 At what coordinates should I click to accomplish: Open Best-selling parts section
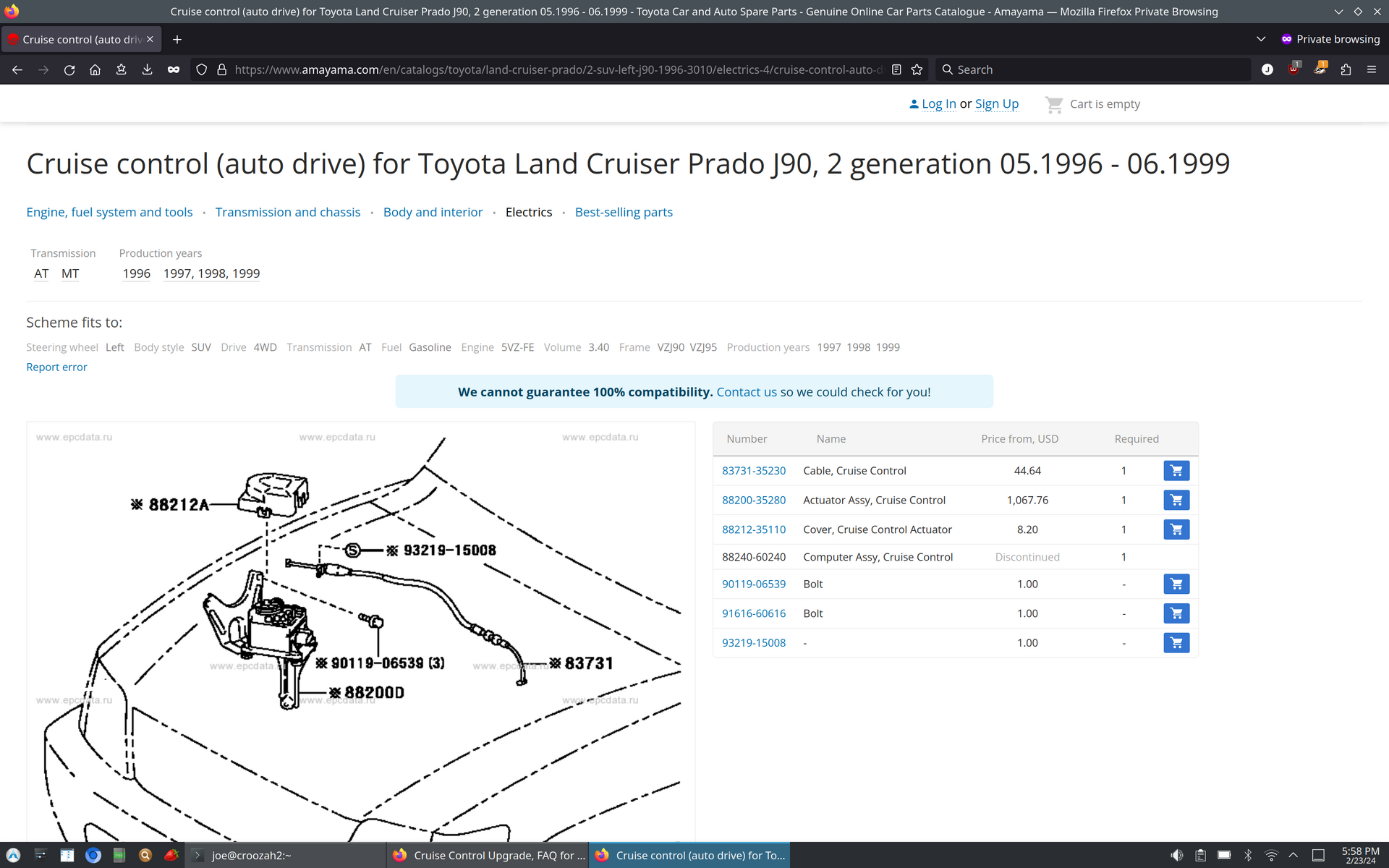coord(624,212)
